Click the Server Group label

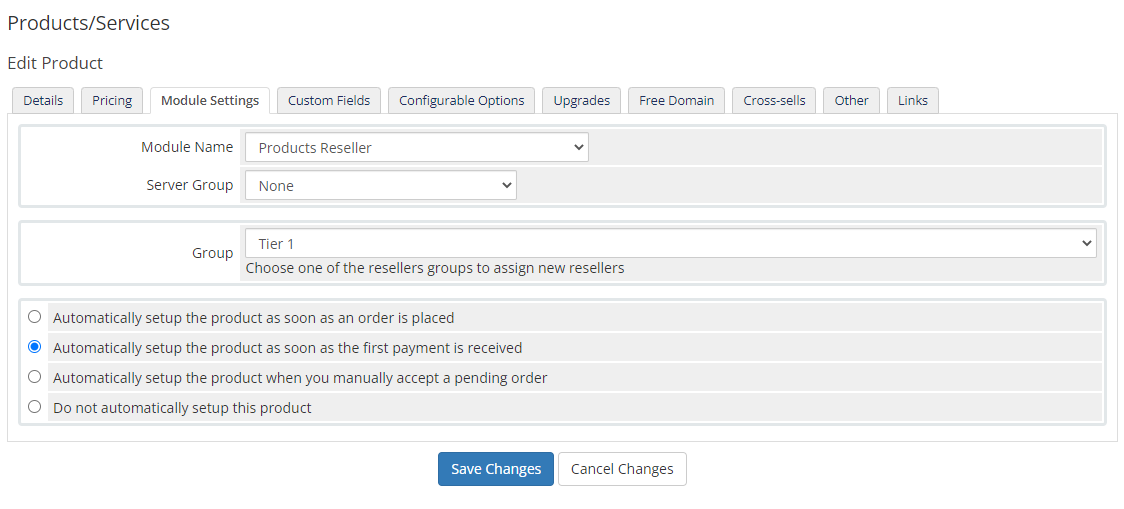click(x=190, y=185)
